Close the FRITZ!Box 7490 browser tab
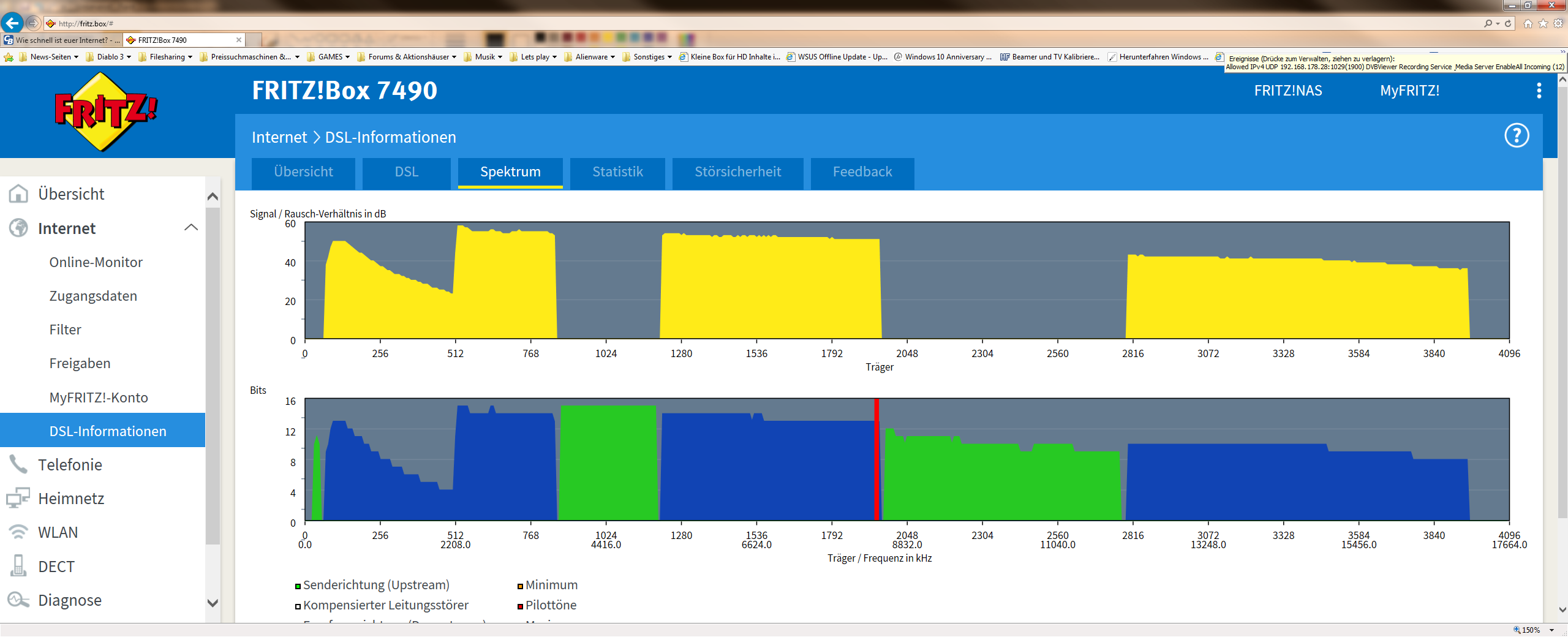Screen dimensions: 1568x637 coord(239,40)
